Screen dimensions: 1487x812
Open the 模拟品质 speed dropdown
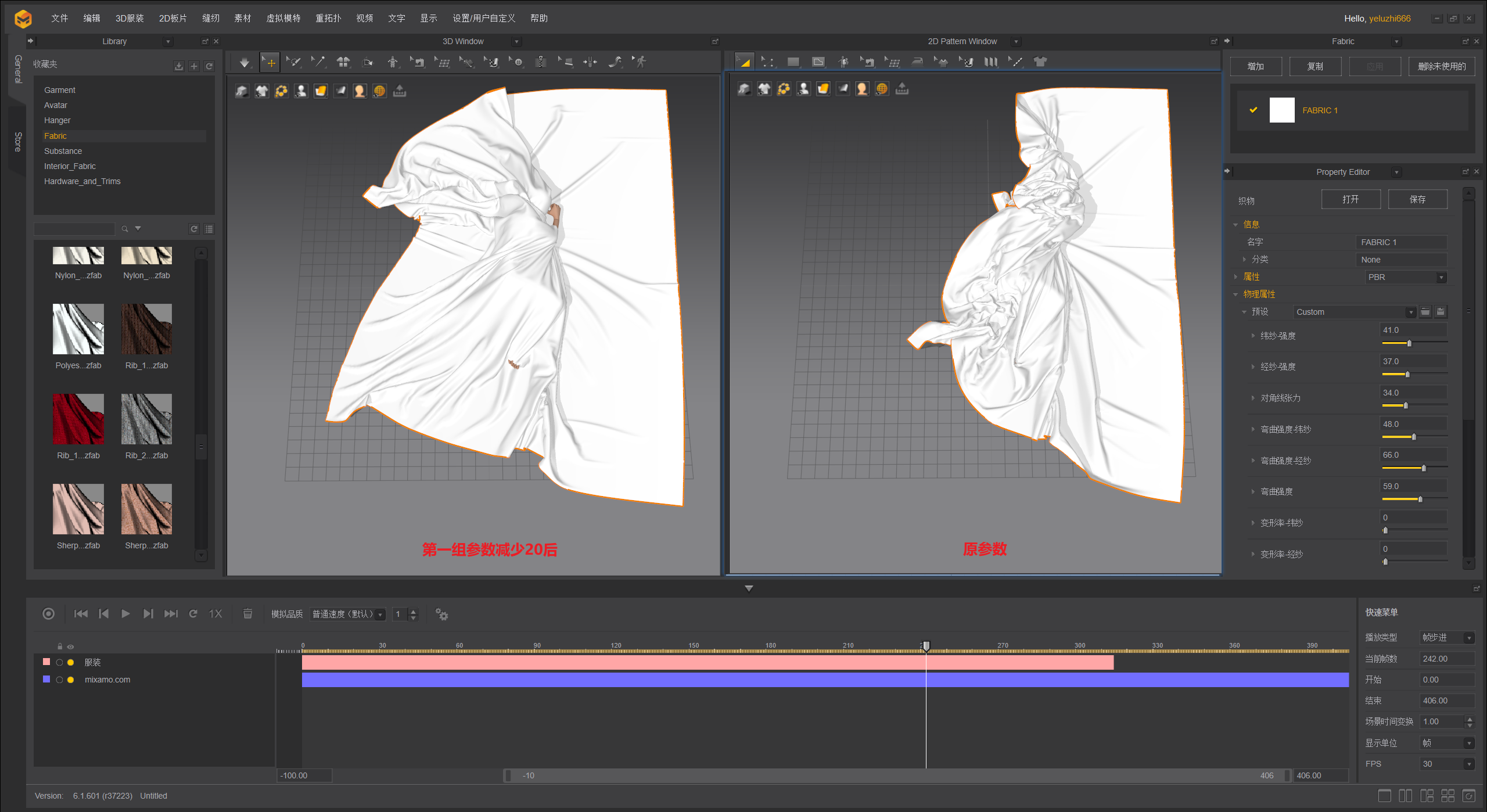click(x=349, y=614)
